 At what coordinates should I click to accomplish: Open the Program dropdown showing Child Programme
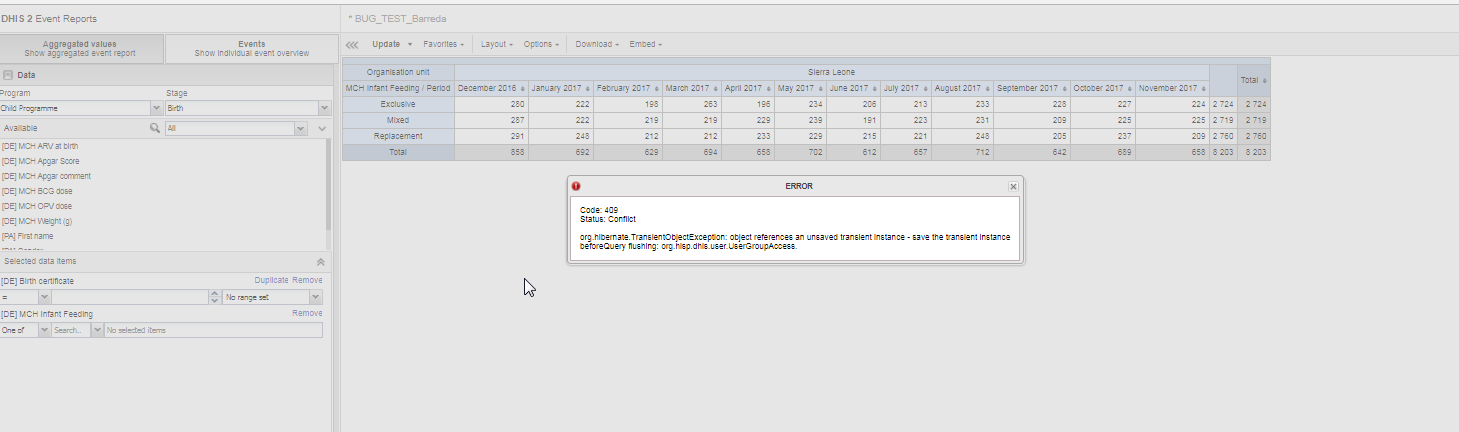tap(156, 108)
